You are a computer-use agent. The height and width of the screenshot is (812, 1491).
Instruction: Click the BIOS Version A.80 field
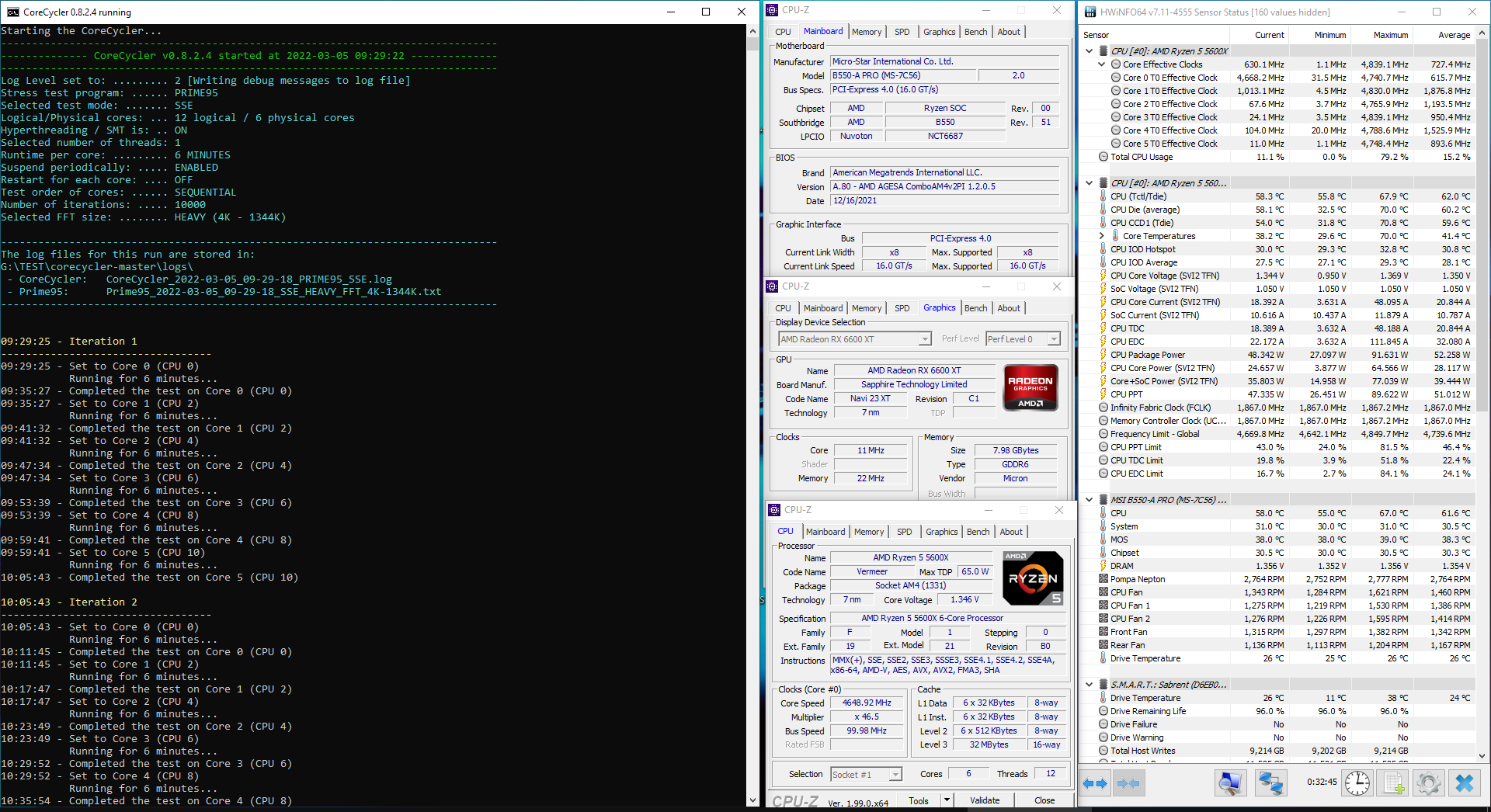point(944,186)
